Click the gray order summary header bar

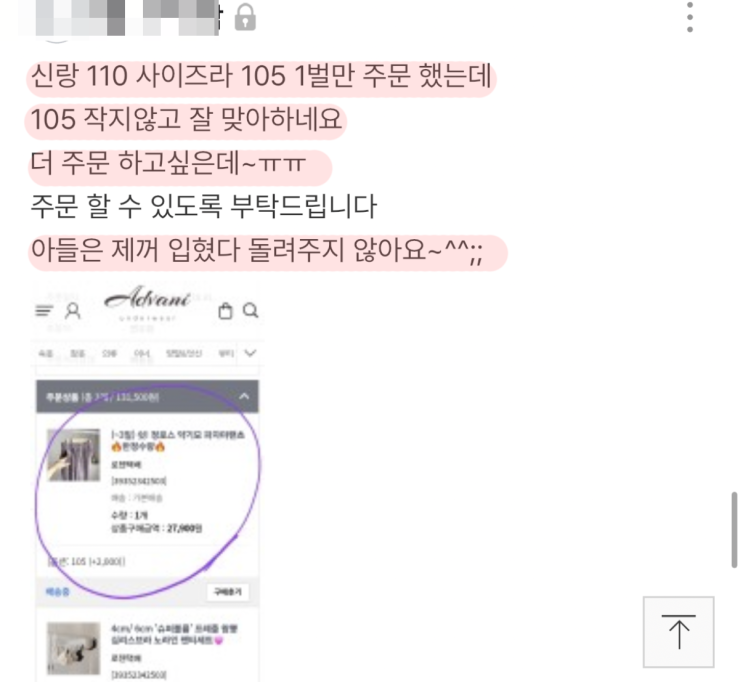pyautogui.click(x=147, y=396)
